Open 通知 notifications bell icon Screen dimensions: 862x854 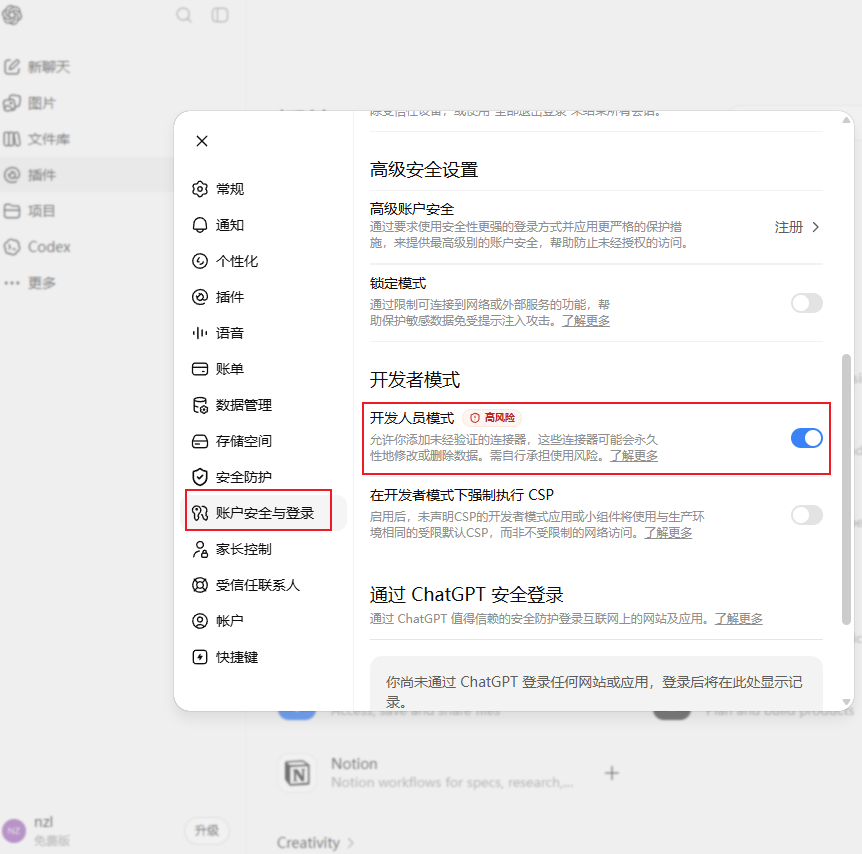(x=200, y=225)
